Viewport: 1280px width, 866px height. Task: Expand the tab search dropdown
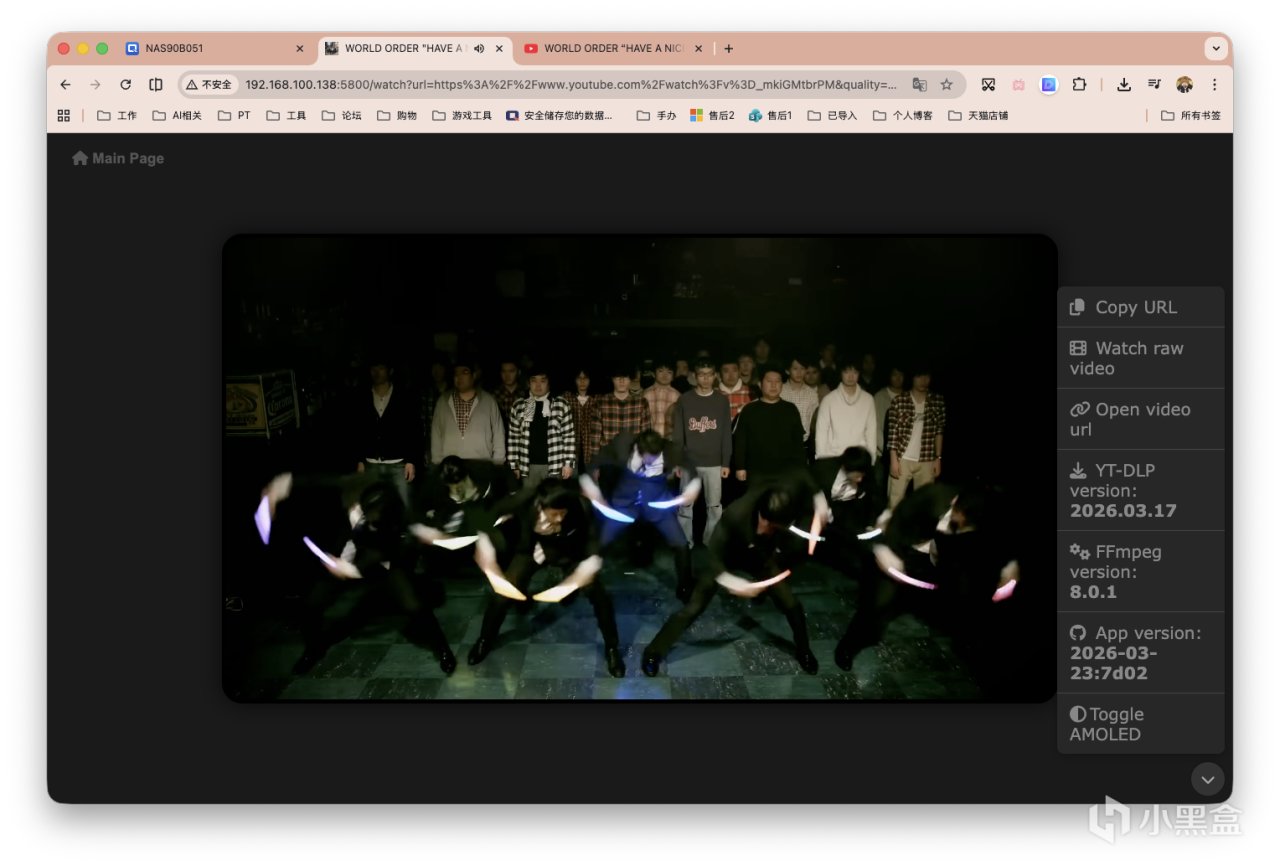[x=1216, y=48]
